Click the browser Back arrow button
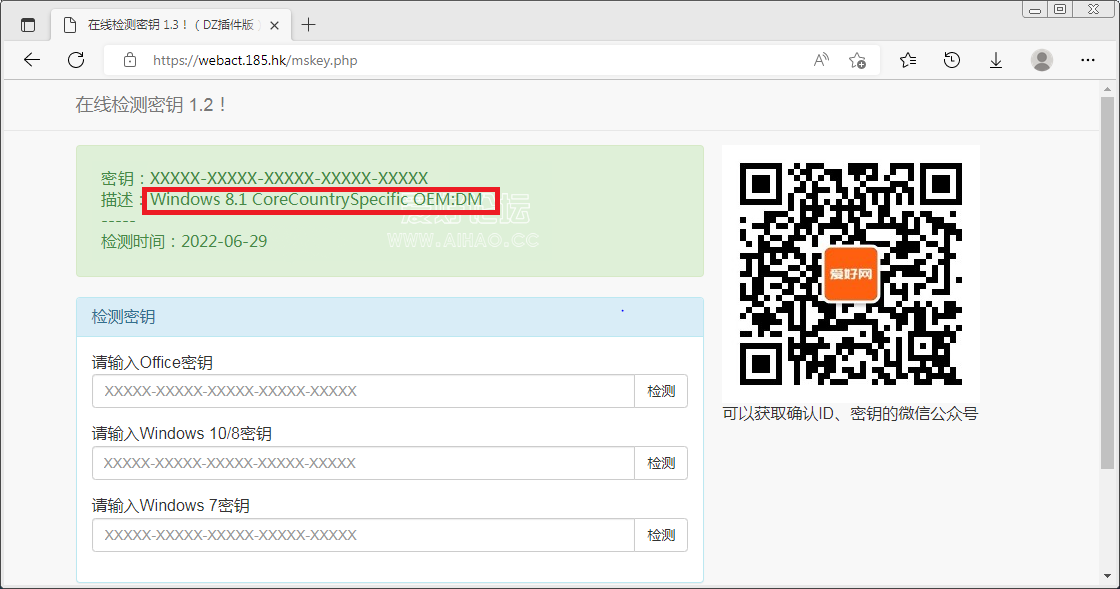1120x589 pixels. coord(32,60)
